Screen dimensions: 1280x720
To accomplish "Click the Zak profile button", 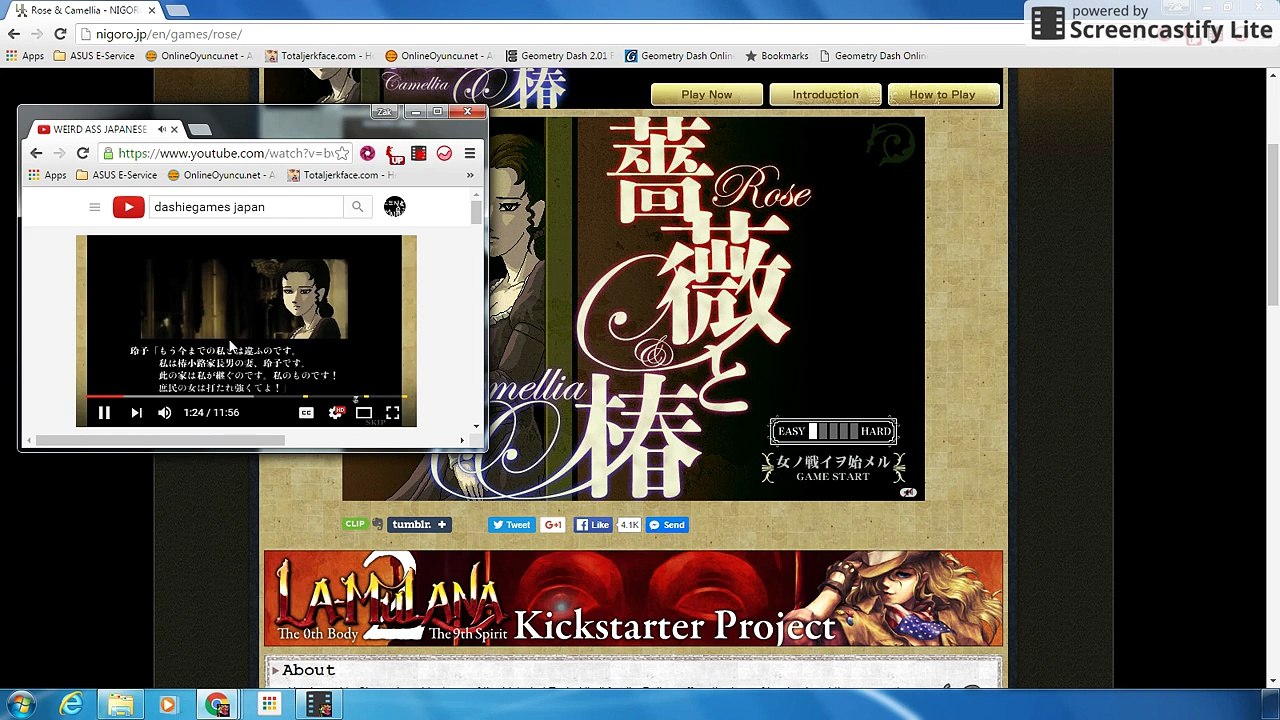I will point(385,112).
